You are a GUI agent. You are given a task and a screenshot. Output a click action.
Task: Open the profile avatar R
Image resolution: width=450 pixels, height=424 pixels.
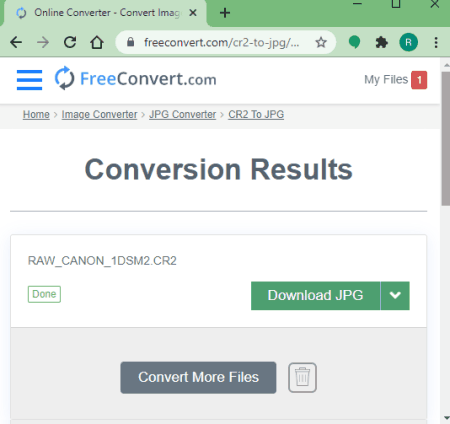[x=408, y=42]
